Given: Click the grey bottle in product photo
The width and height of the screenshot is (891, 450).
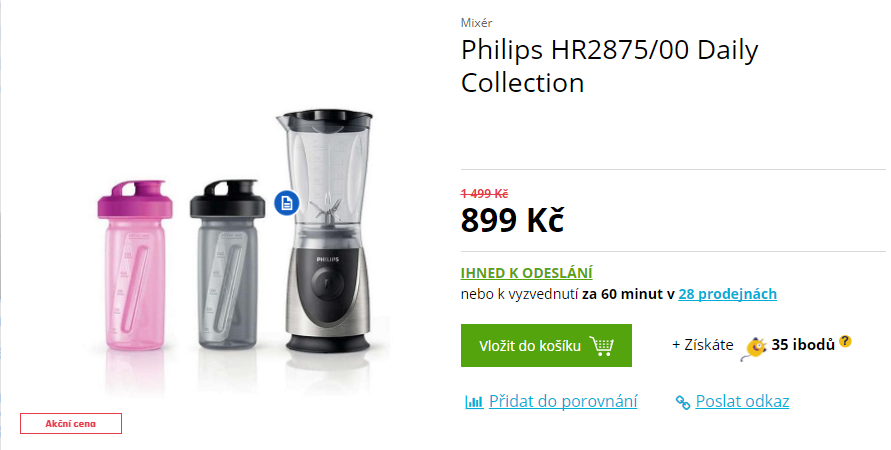Looking at the screenshot, I should (x=227, y=264).
